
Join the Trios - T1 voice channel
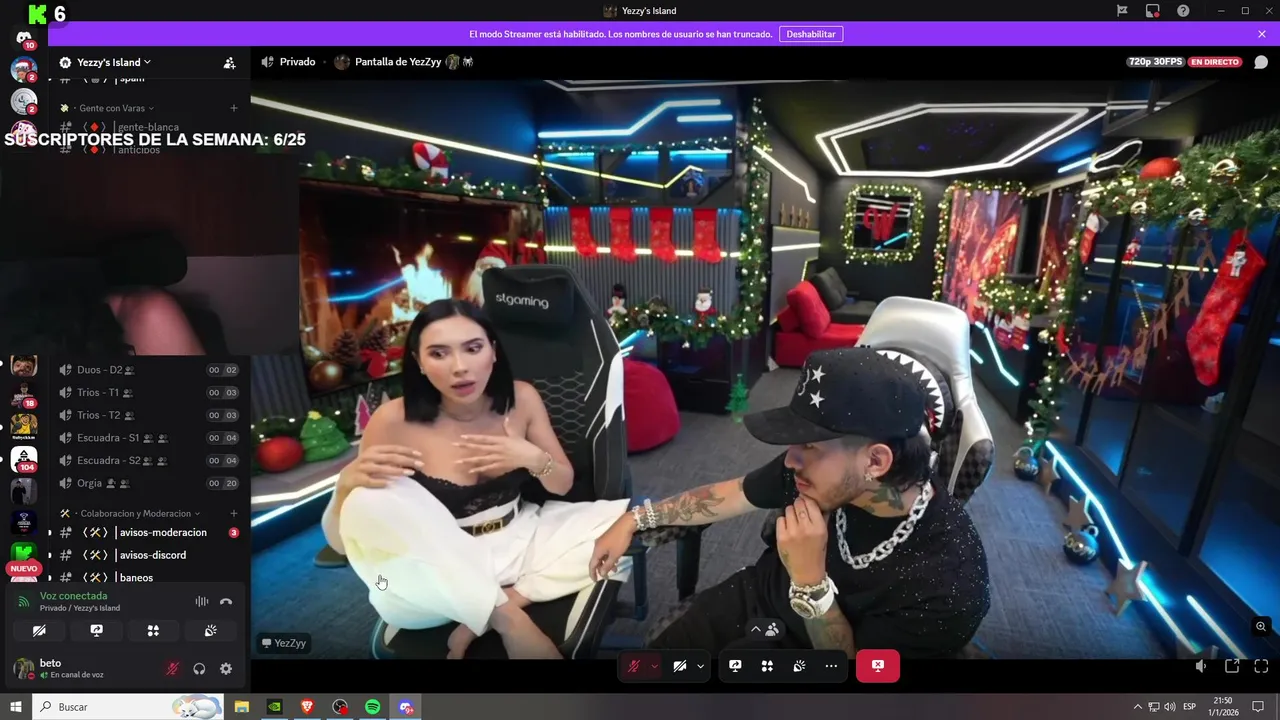148,392
